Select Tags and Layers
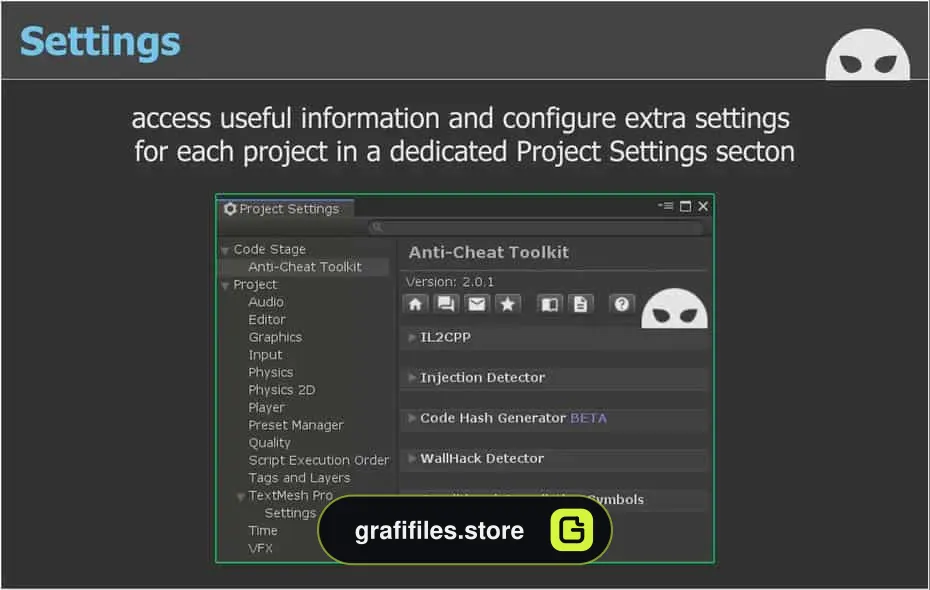 (299, 478)
